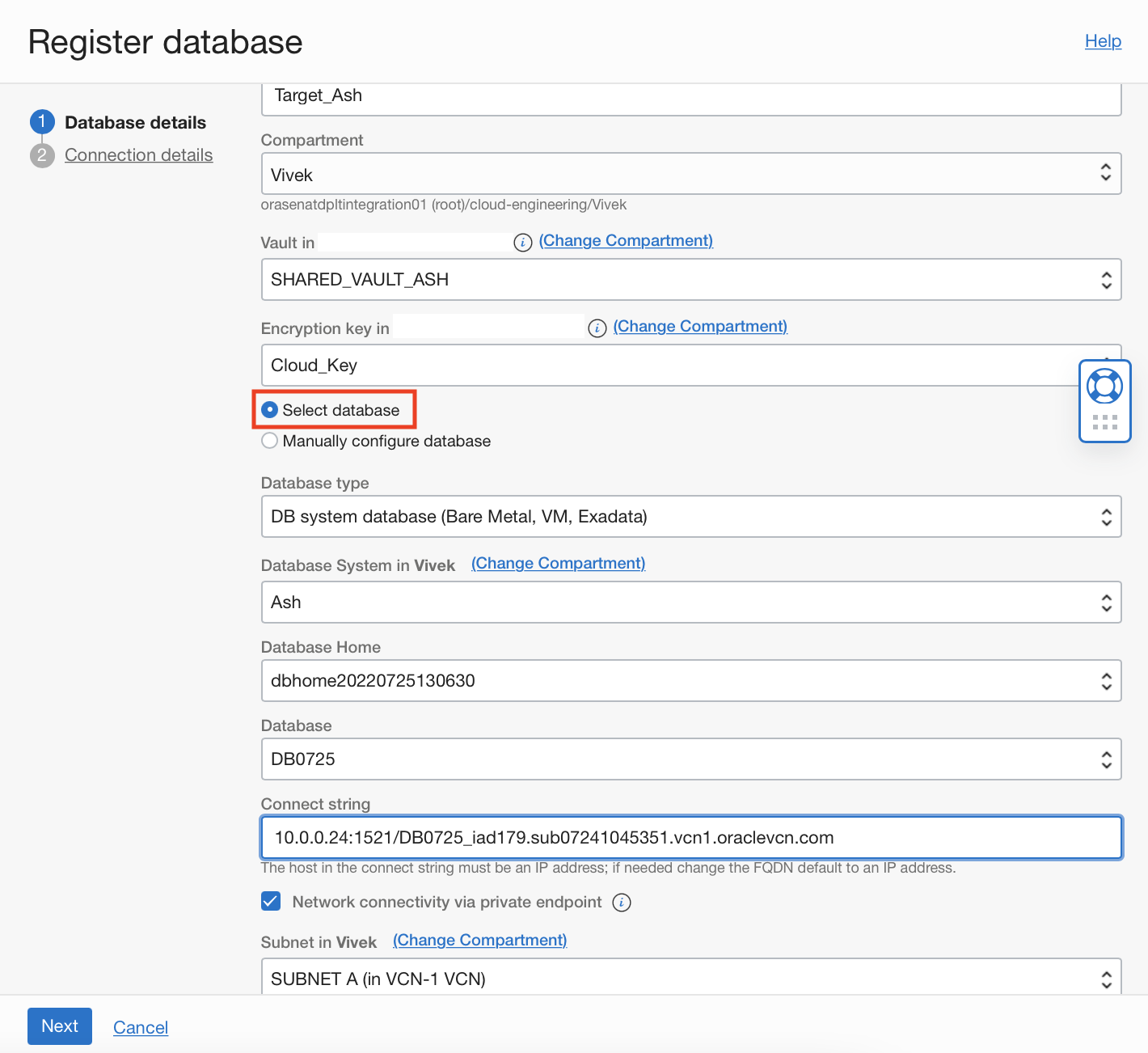Select the 'Select database' radio option
The height and width of the screenshot is (1053, 1148).
pyautogui.click(x=270, y=410)
